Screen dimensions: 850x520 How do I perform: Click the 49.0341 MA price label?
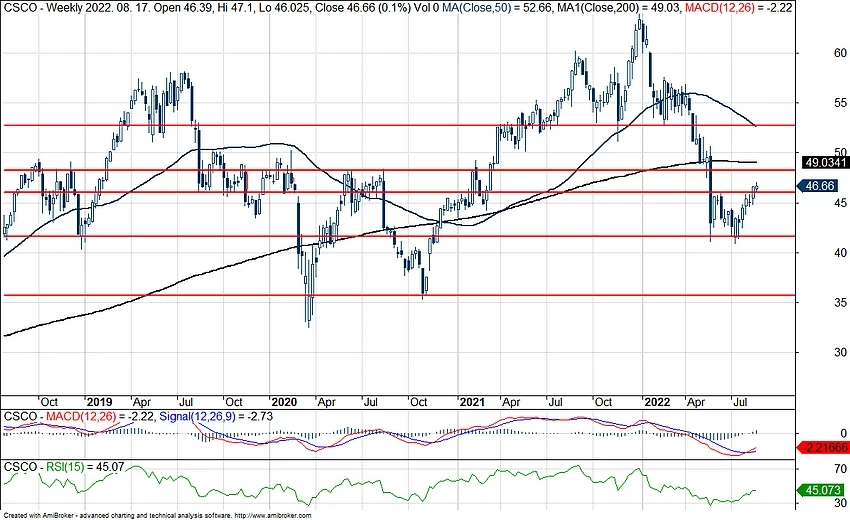(826, 162)
